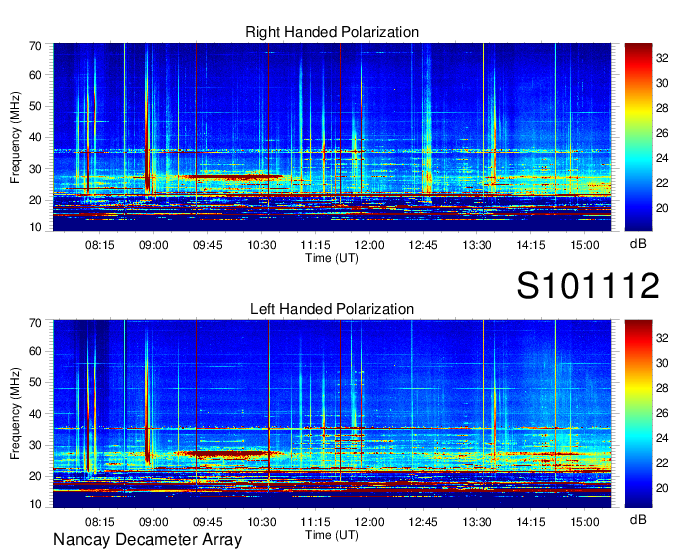Image resolution: width=680 pixels, height=552 pixels.
Task: Click "Frequency (MHz)" axis label of Right Handed plot
Action: click(15, 137)
